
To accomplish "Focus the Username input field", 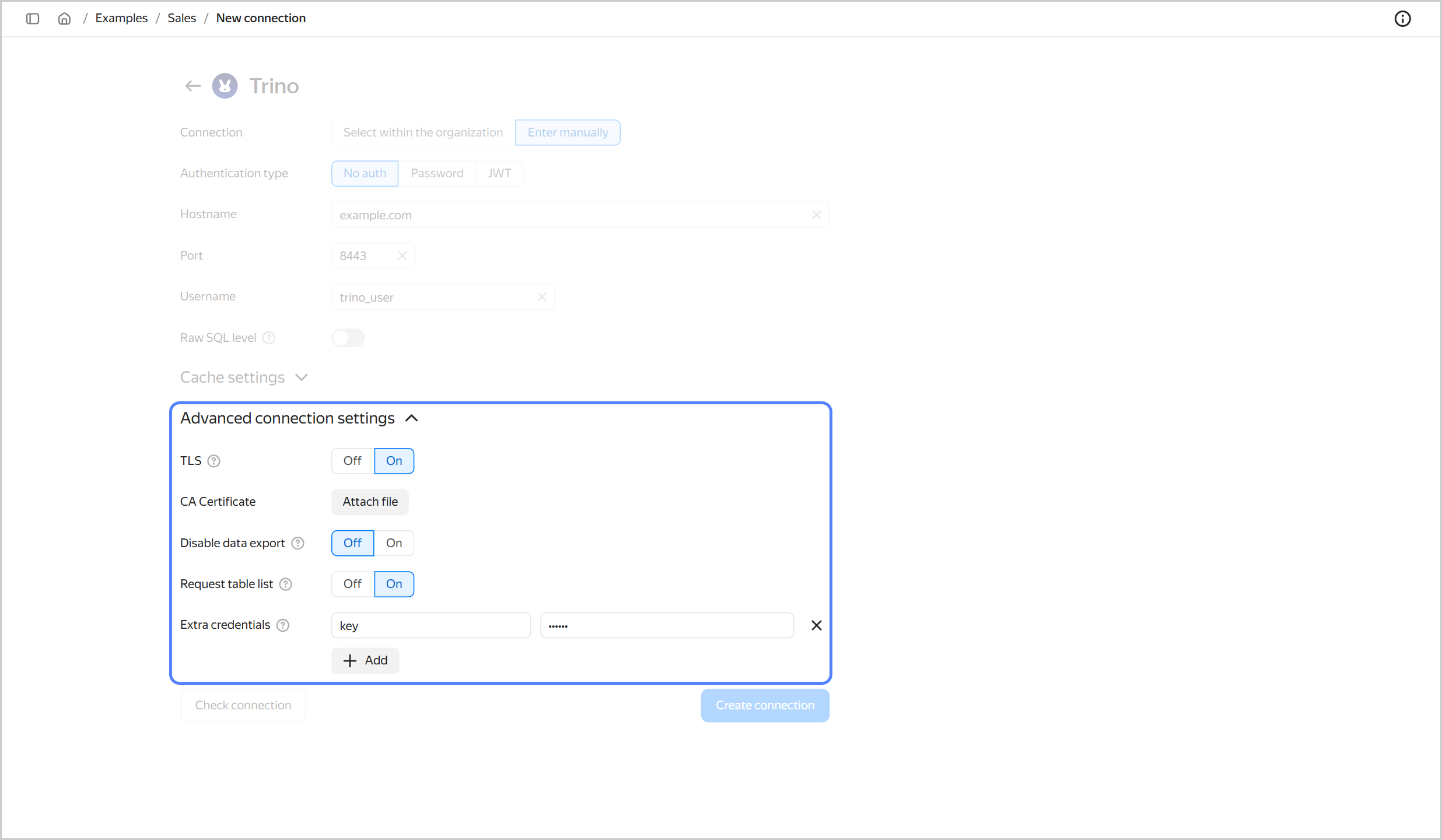I will 443,297.
